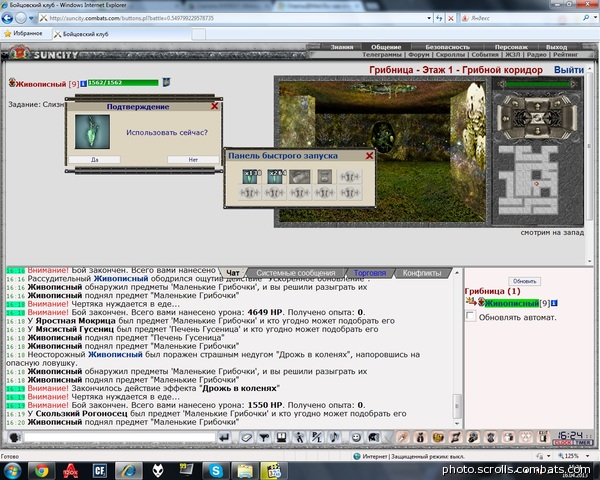Switch to Системные сообщения tab
This screenshot has width=600, height=480.
coord(296,273)
